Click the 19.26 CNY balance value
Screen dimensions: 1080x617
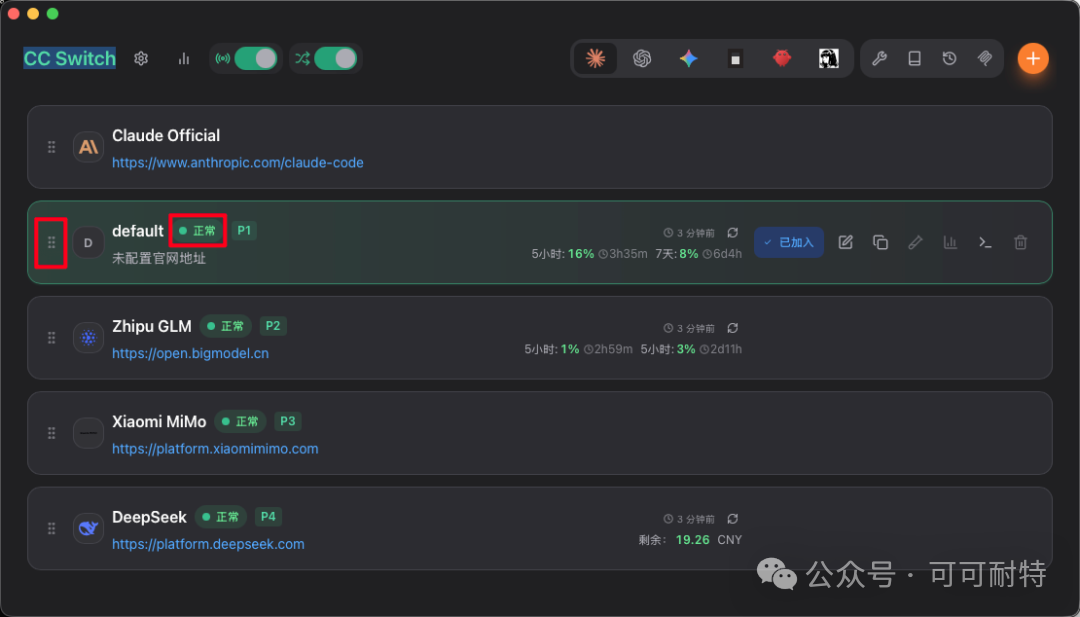[x=709, y=540]
